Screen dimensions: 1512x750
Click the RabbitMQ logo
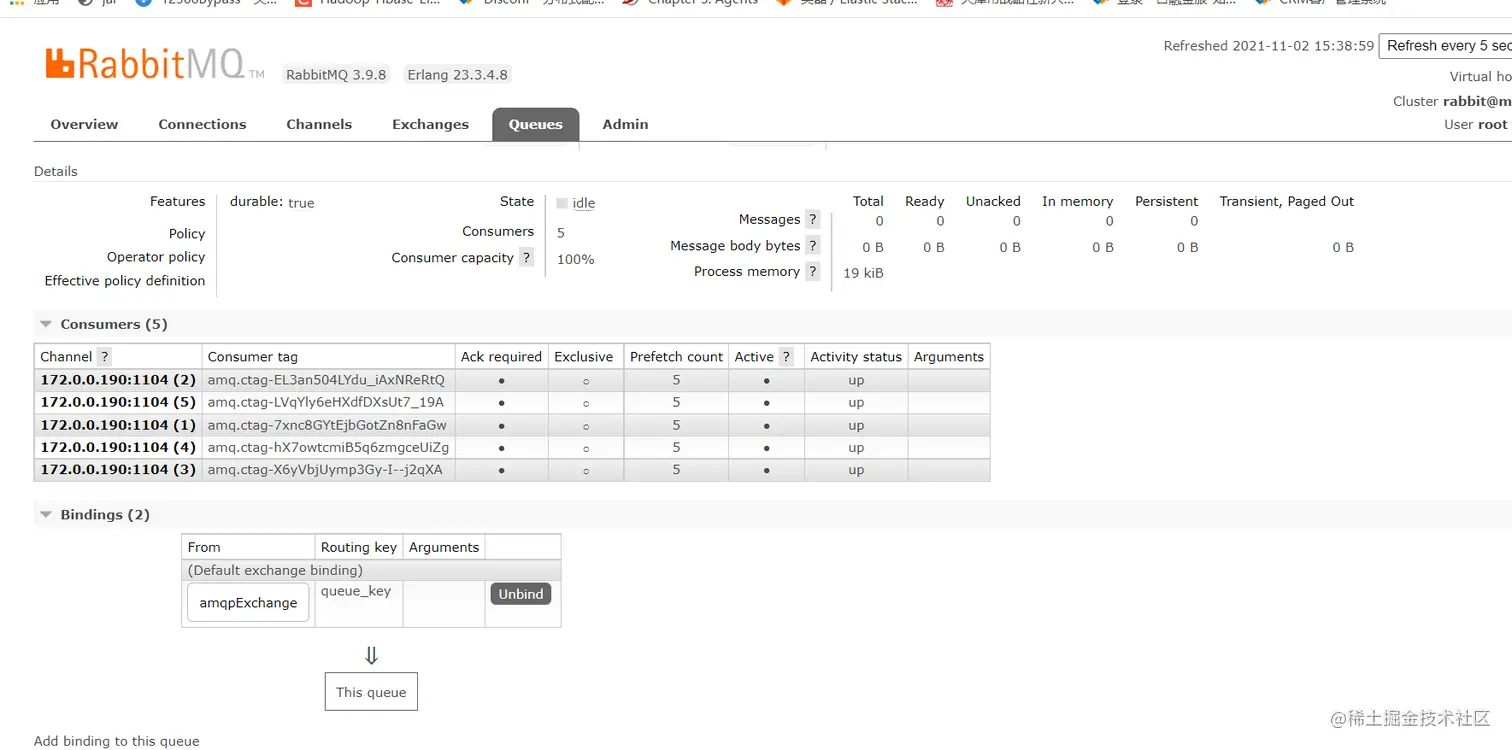[x=155, y=65]
